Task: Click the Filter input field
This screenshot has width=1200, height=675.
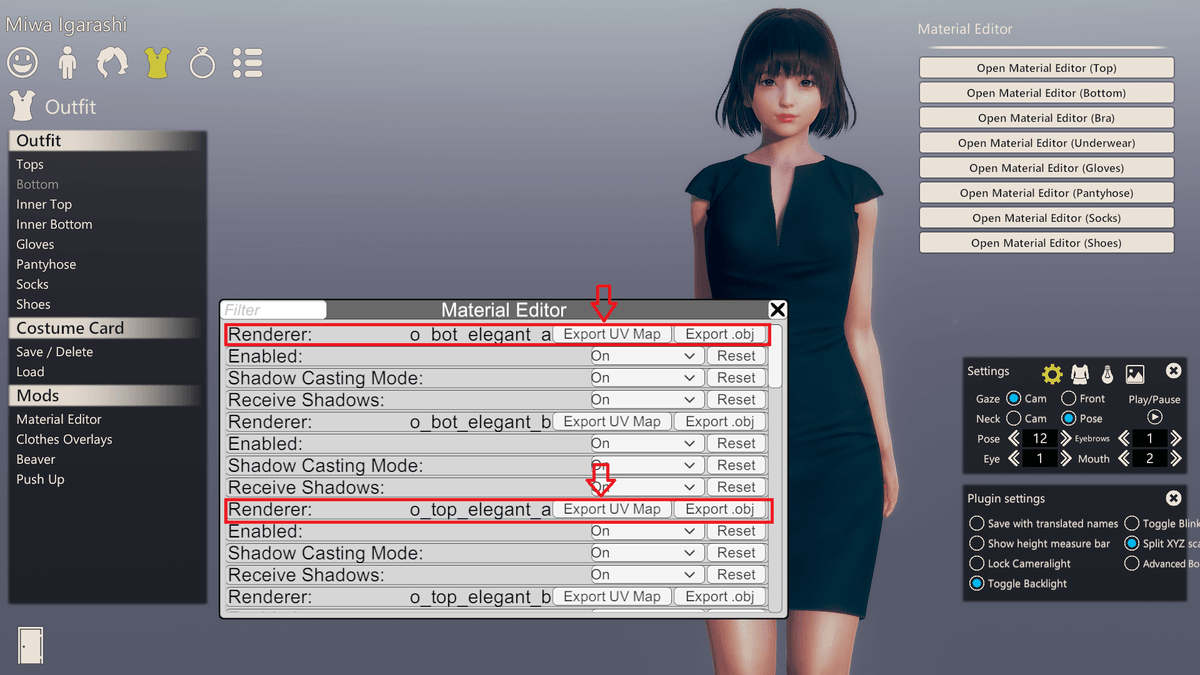Action: click(x=274, y=311)
